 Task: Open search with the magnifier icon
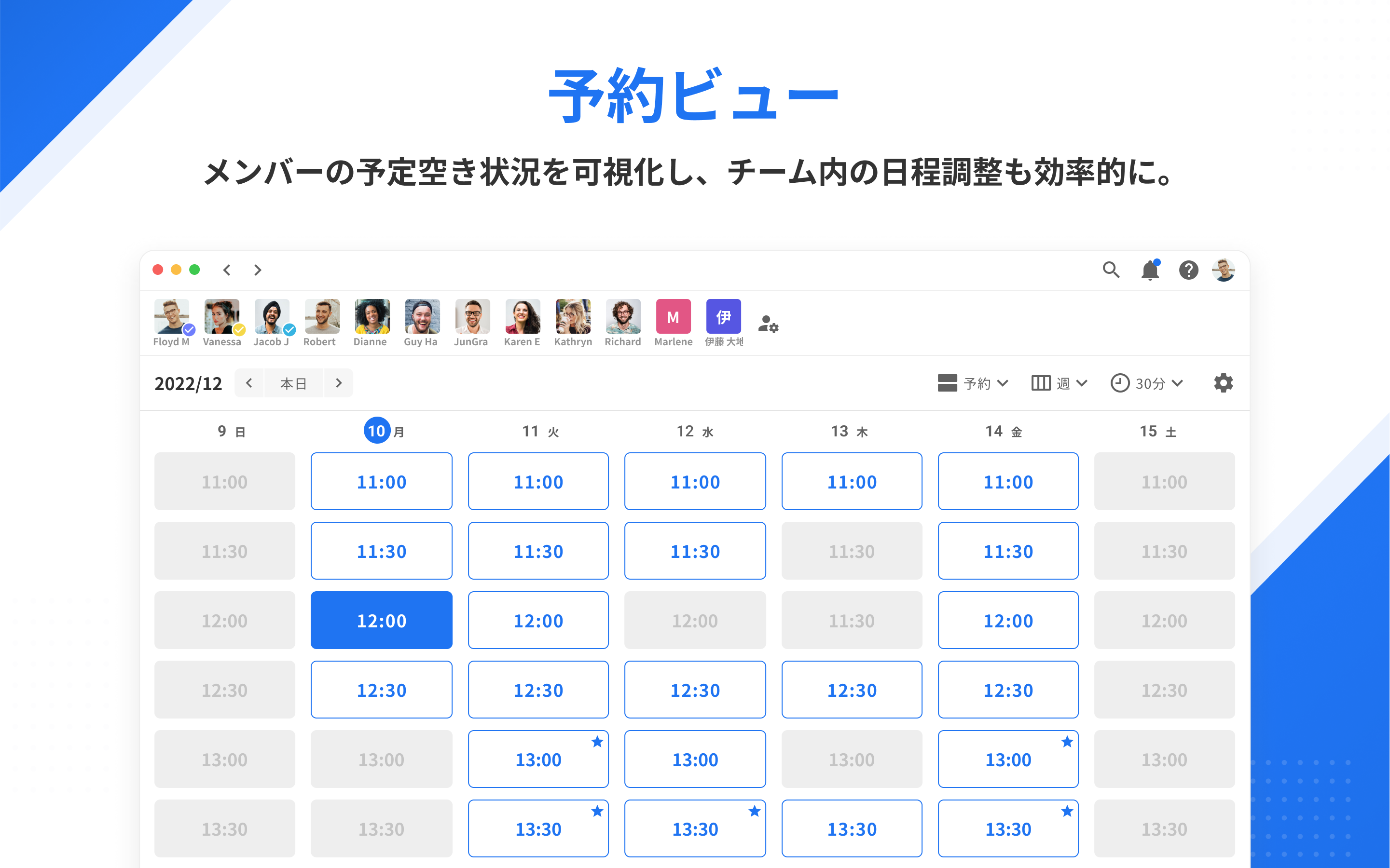coord(1111,269)
